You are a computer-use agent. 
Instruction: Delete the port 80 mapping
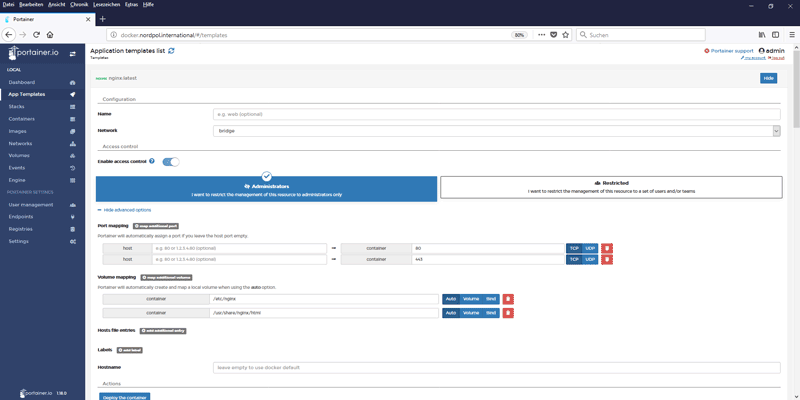[x=607, y=248]
